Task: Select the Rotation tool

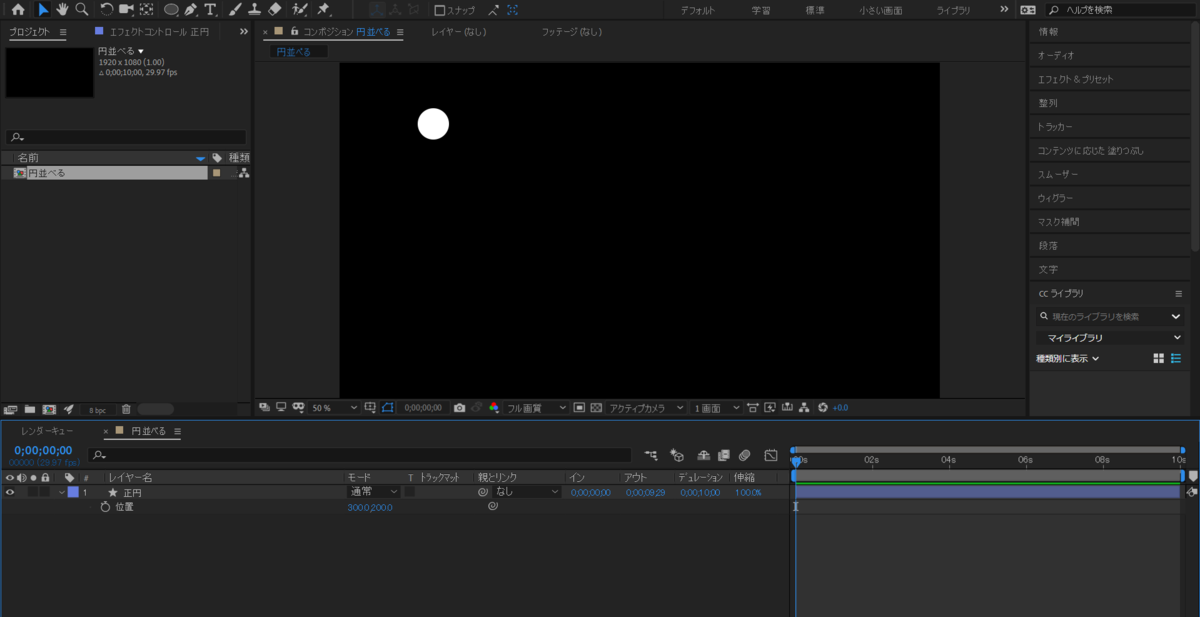Action: pos(106,9)
